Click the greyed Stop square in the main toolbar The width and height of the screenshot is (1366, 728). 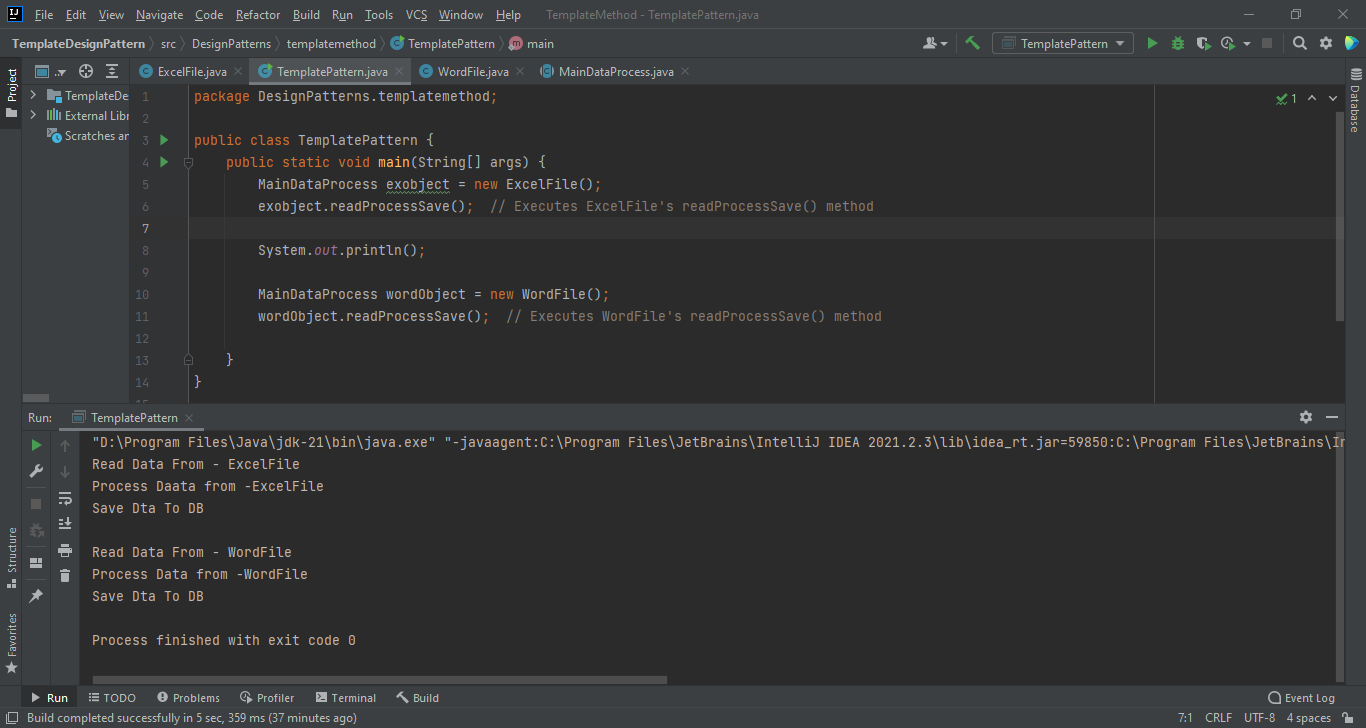coord(1267,43)
